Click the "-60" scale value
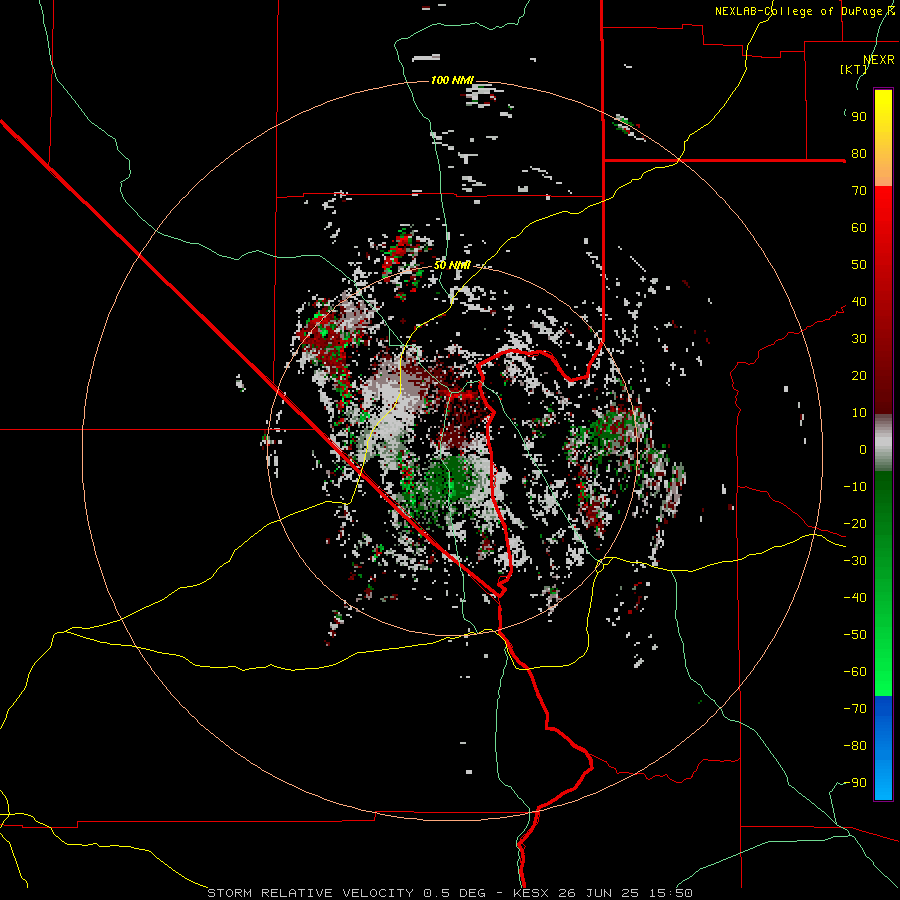 coord(855,672)
